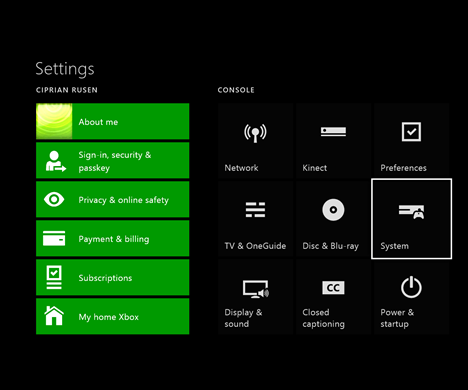Open the highlighted System console tile

[411, 219]
